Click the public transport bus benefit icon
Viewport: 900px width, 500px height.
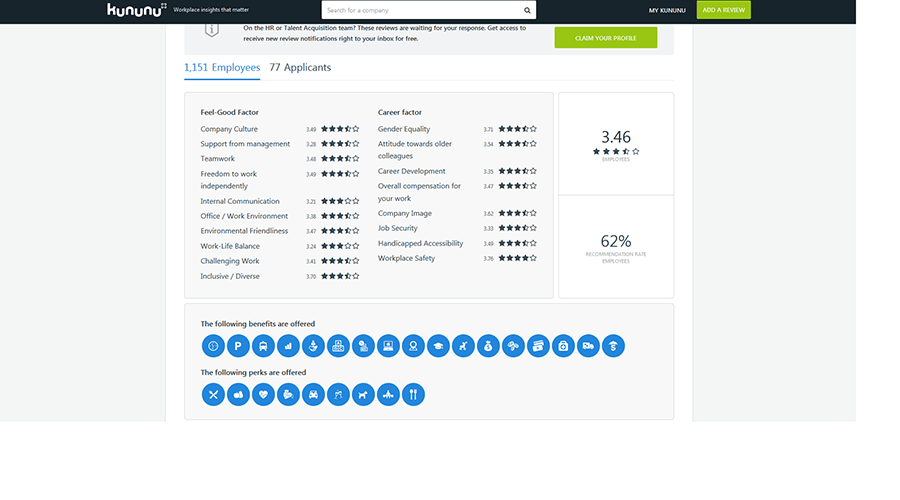263,346
